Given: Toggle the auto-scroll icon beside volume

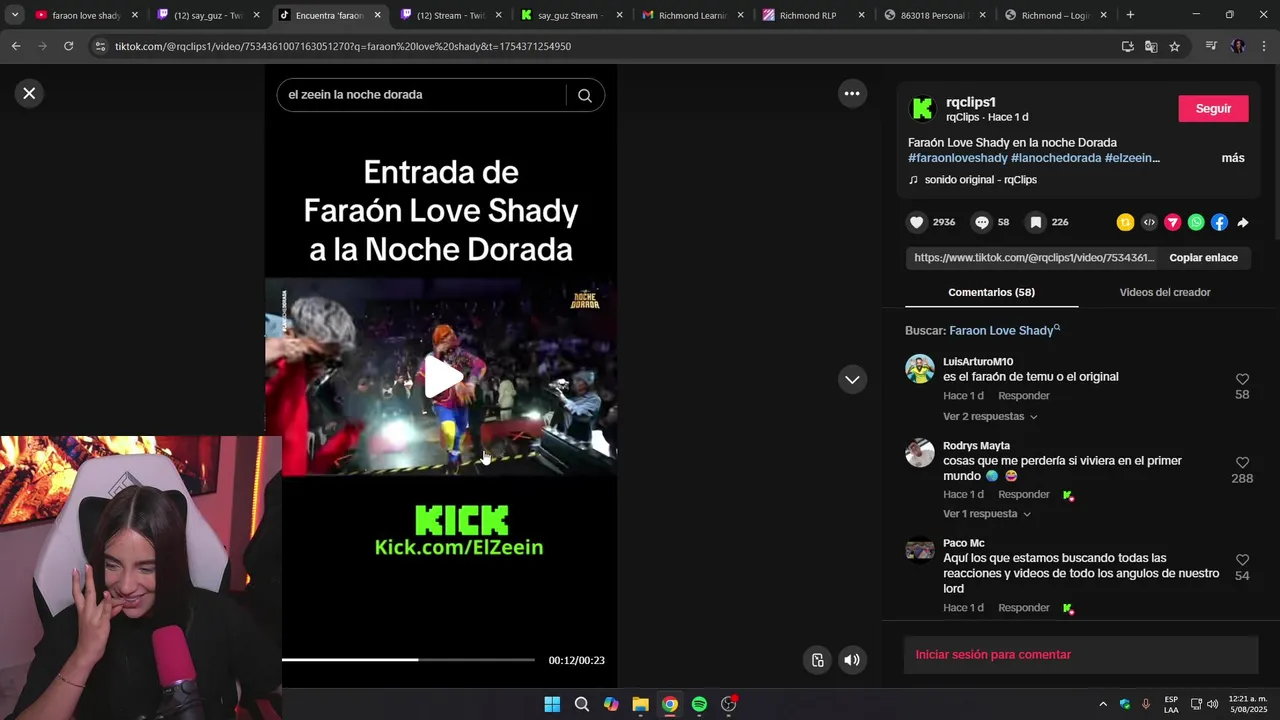Looking at the screenshot, I should click(x=817, y=660).
